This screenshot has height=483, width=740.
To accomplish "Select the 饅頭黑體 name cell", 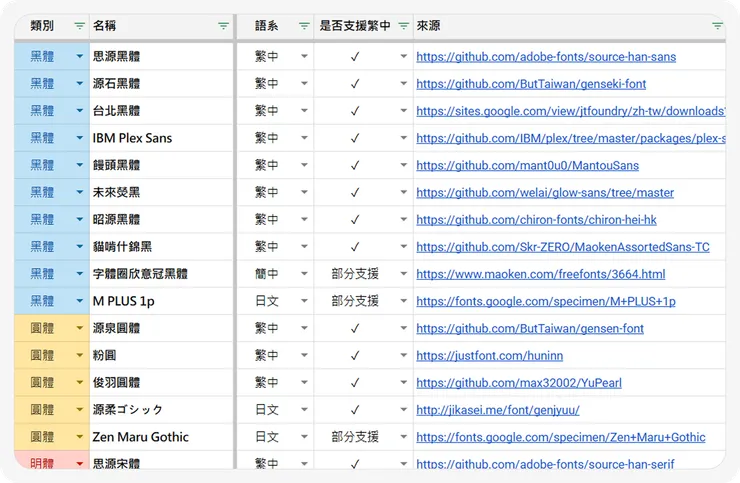I will (161, 165).
